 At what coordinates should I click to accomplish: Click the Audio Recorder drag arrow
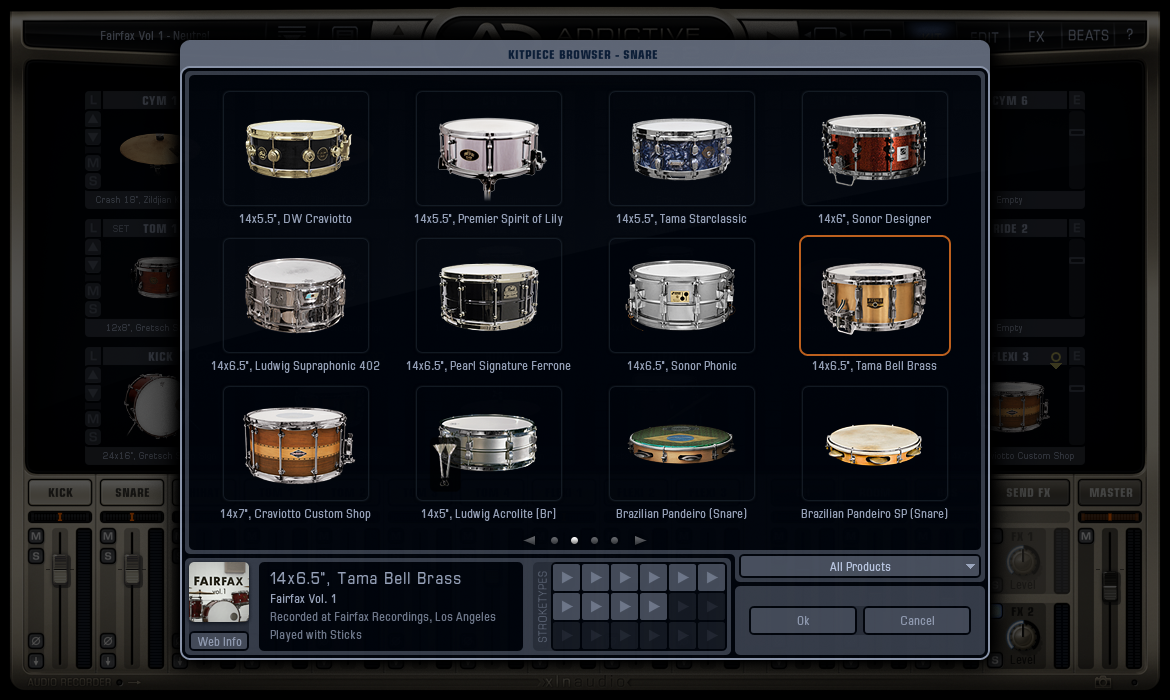pyautogui.click(x=134, y=682)
